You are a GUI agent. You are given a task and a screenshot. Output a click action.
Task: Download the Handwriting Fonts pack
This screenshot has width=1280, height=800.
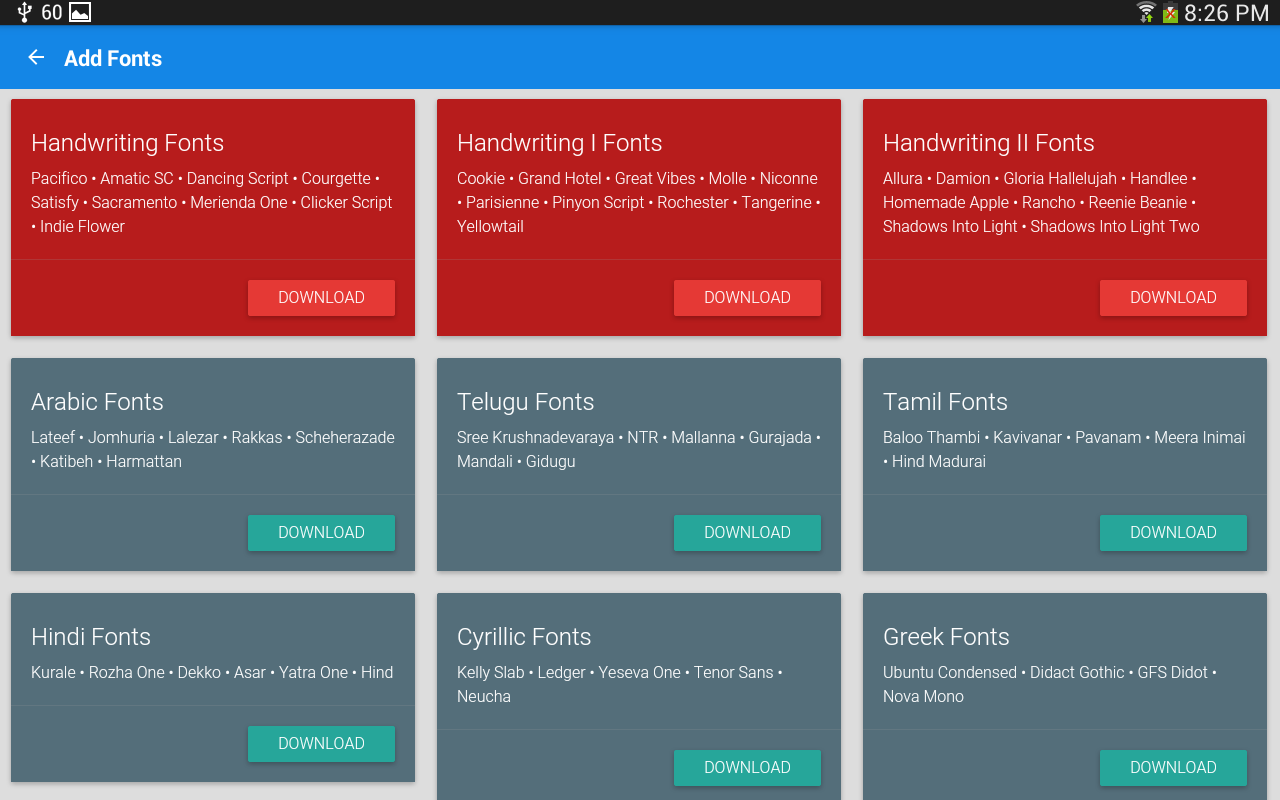click(x=321, y=298)
